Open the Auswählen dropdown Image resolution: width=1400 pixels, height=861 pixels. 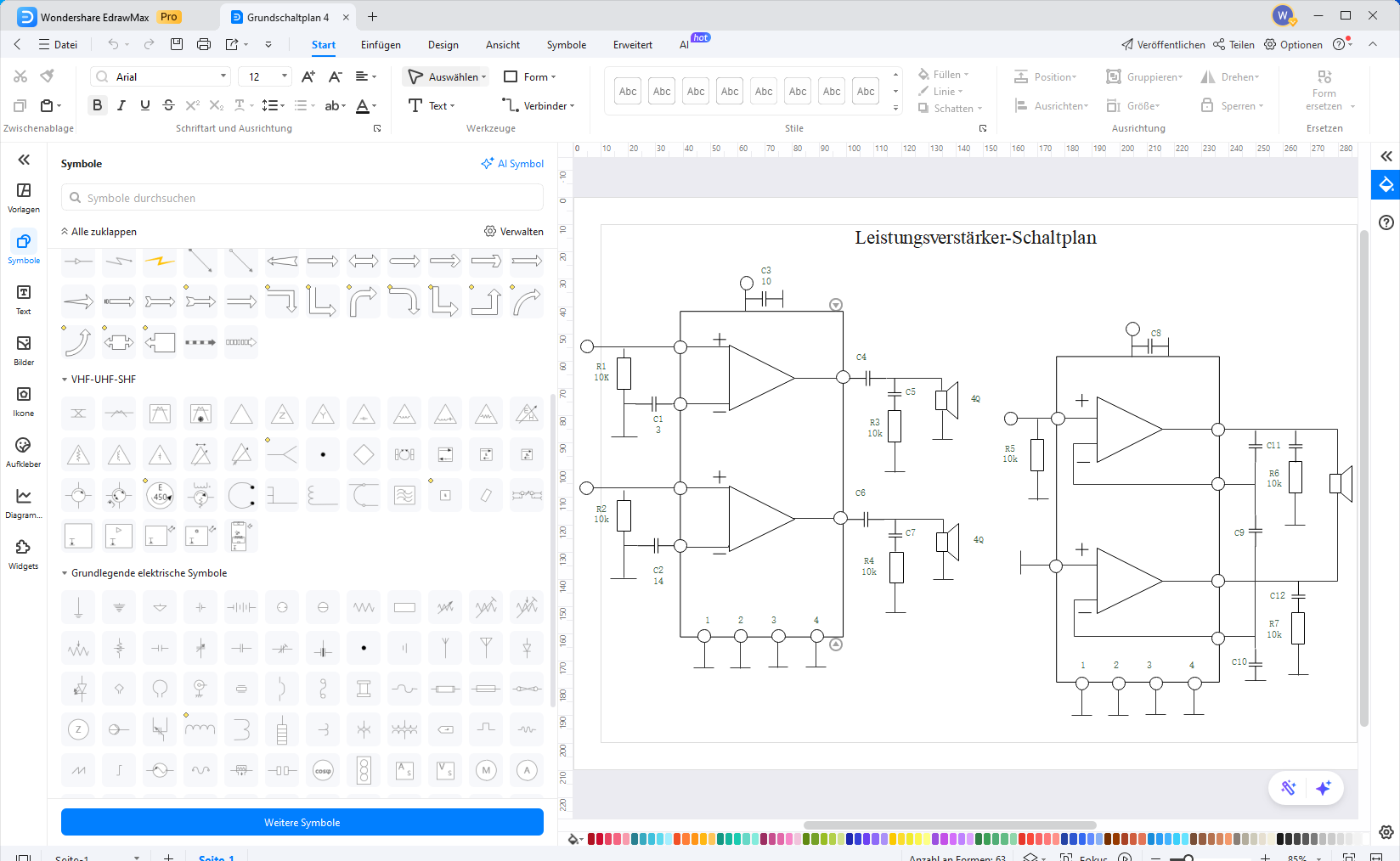point(446,76)
